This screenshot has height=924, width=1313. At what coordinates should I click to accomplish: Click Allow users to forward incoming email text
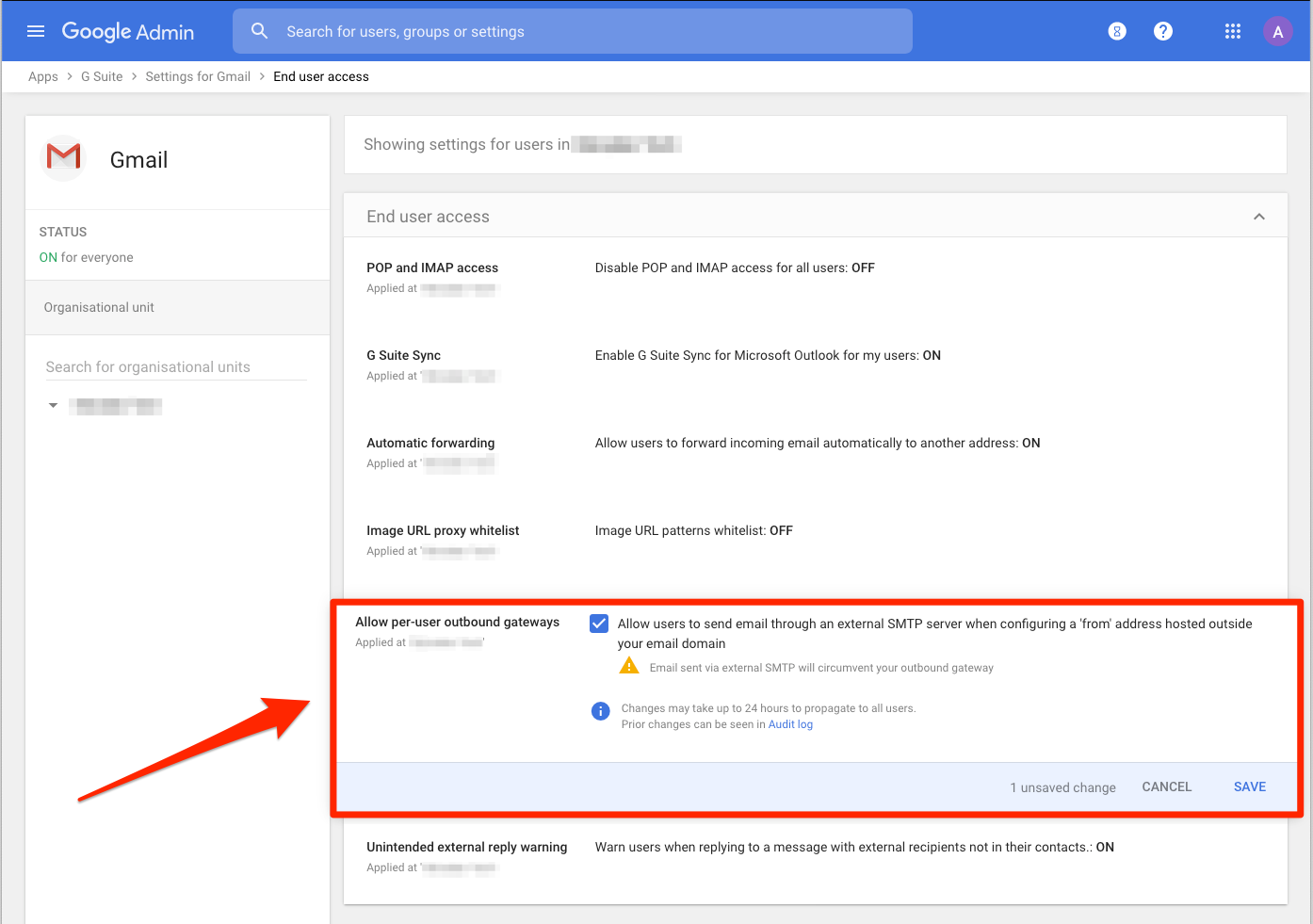[818, 443]
